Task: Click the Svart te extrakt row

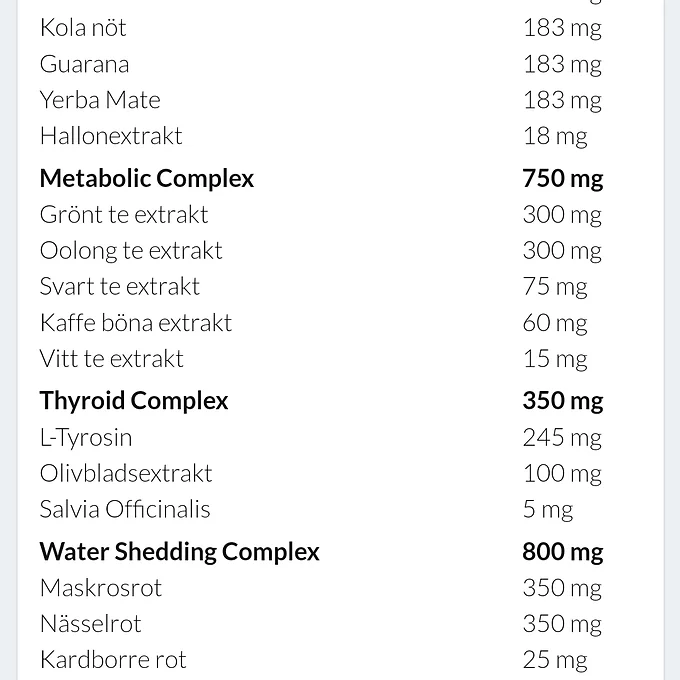Action: coord(120,286)
